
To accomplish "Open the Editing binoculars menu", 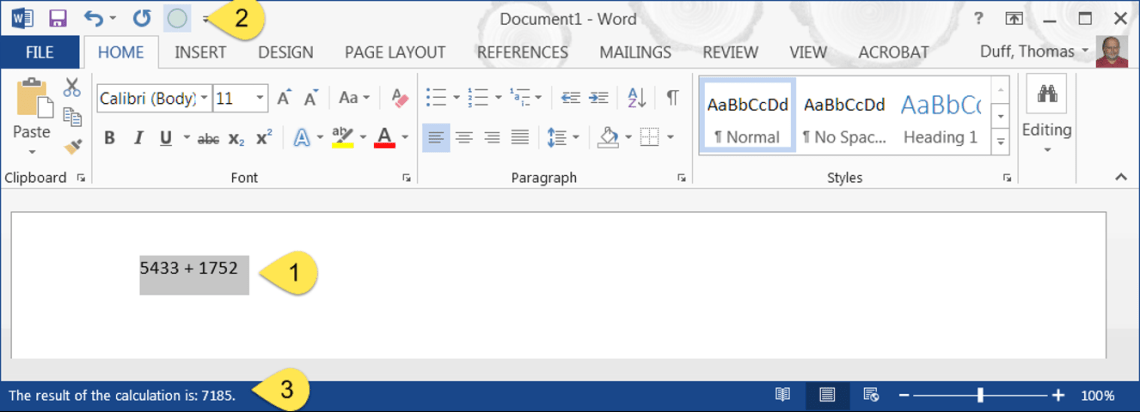I will [x=1047, y=115].
